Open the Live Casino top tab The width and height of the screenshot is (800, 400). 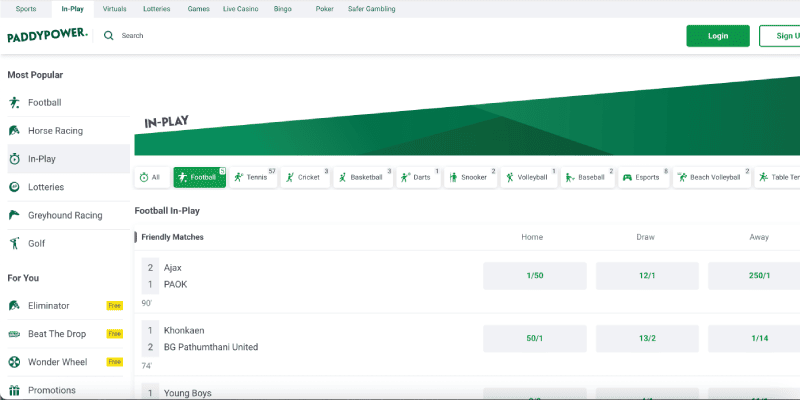240,9
